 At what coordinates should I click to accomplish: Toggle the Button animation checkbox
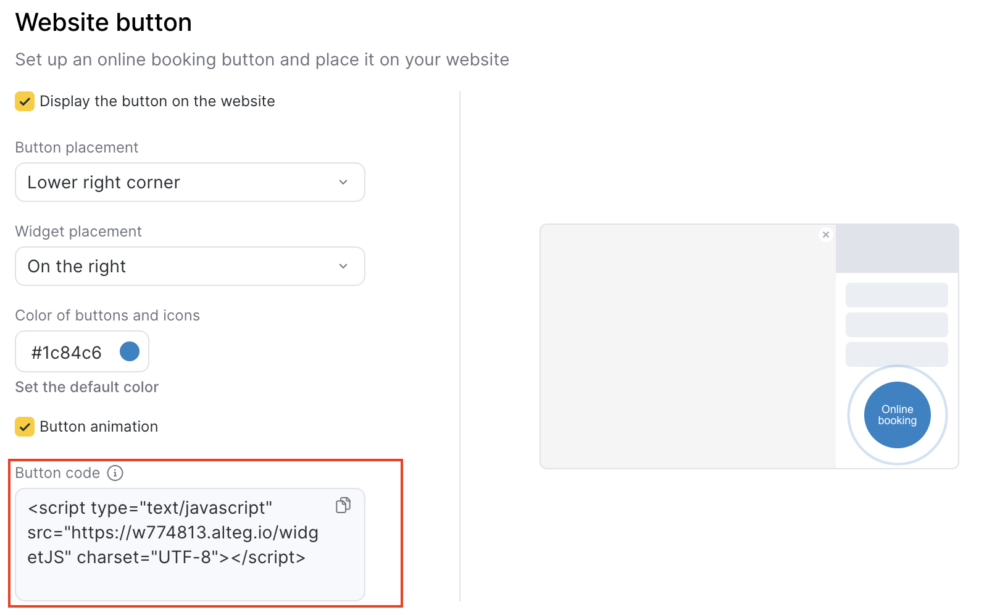25,426
